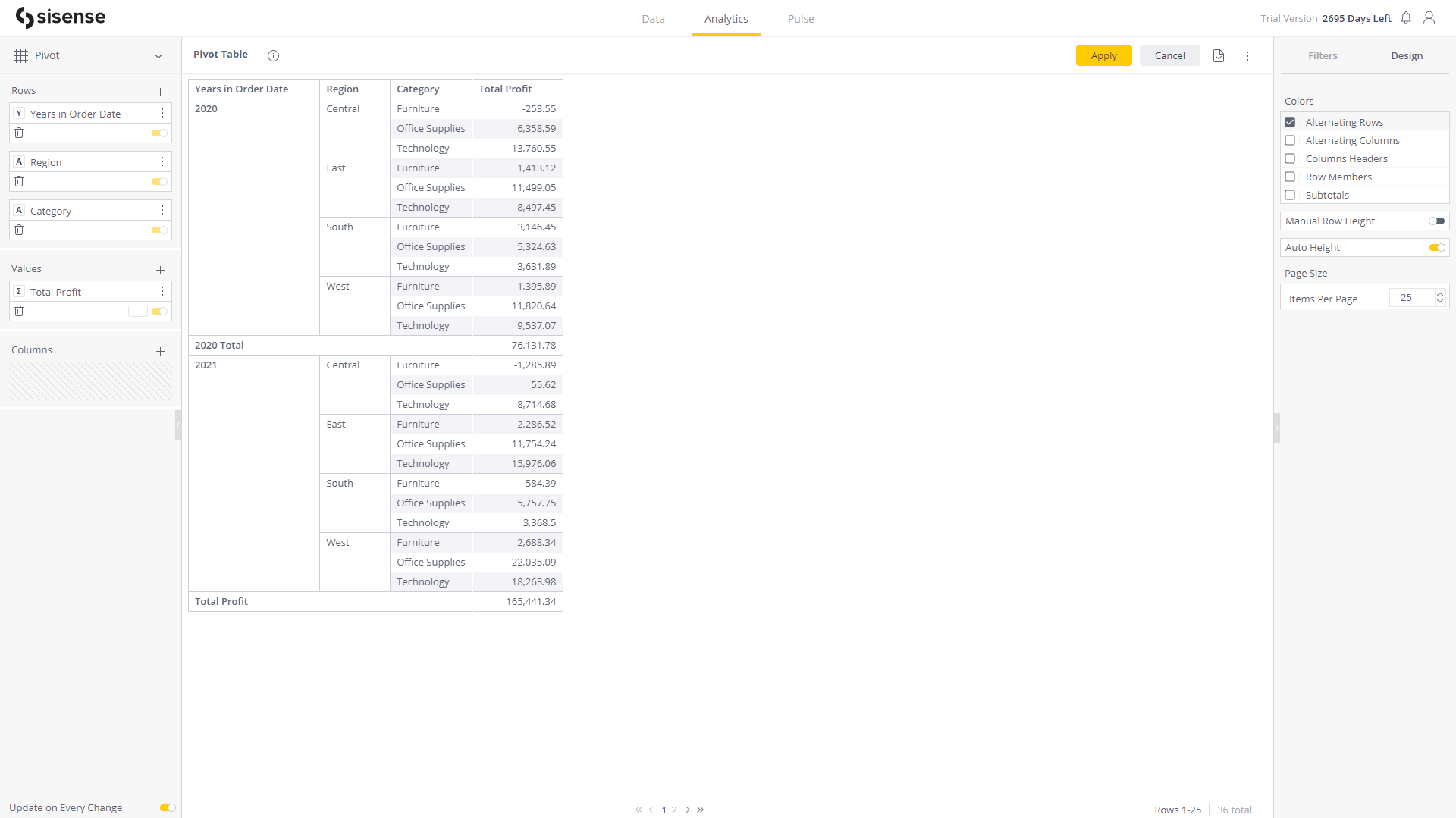The height and width of the screenshot is (818, 1456).
Task: Check Columns Headers option
Action: point(1290,158)
